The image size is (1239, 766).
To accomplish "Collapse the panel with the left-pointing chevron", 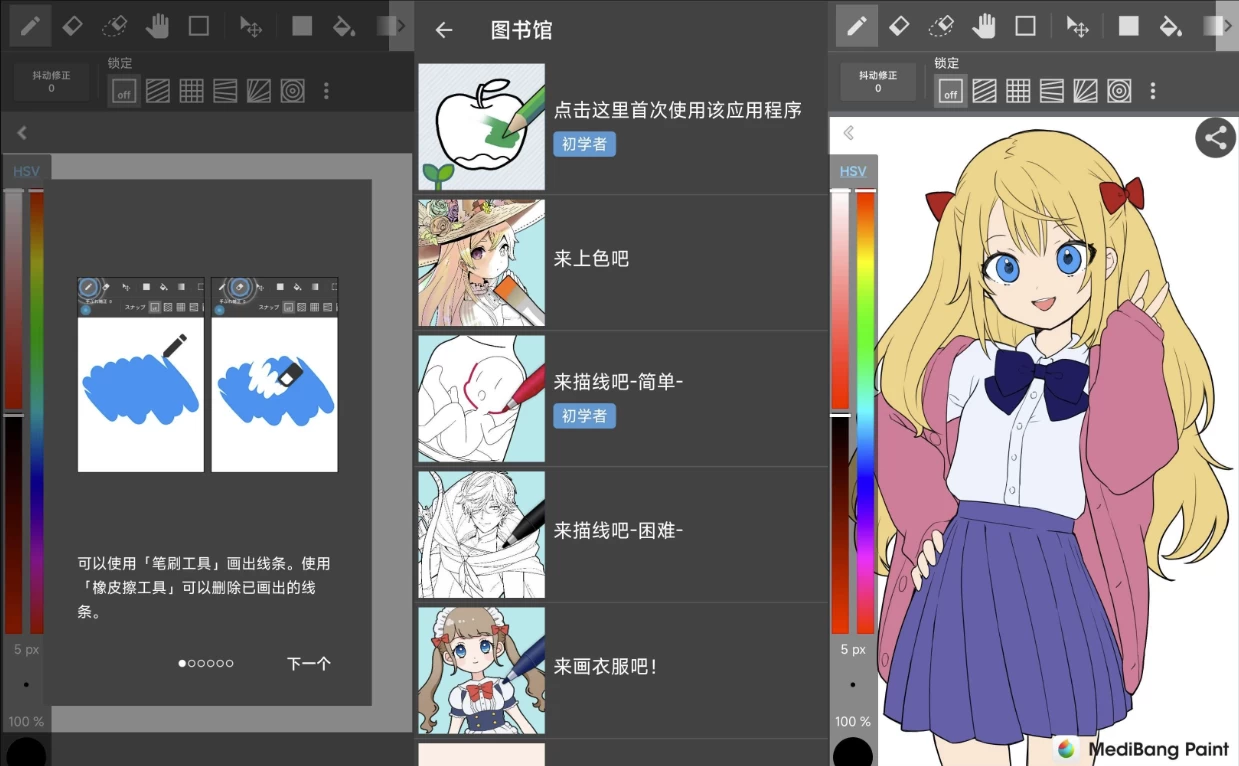I will [21, 132].
